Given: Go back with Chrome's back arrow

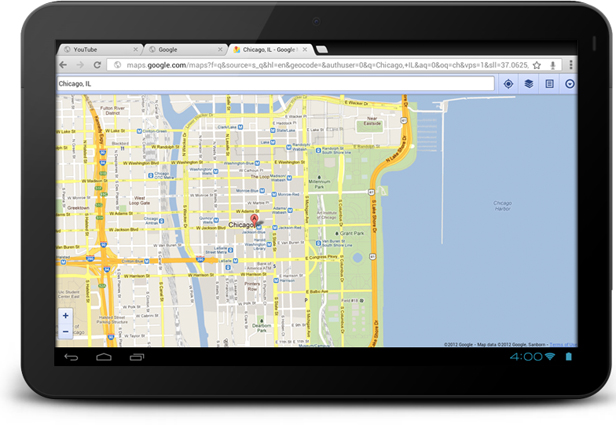Looking at the screenshot, I should 63,65.
